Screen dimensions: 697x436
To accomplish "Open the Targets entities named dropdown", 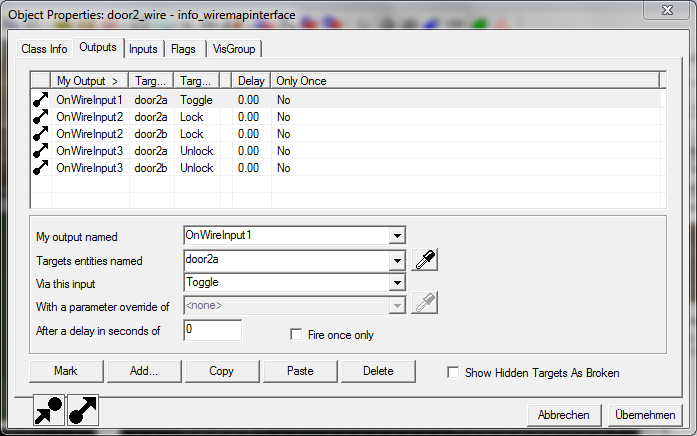I will (397, 261).
